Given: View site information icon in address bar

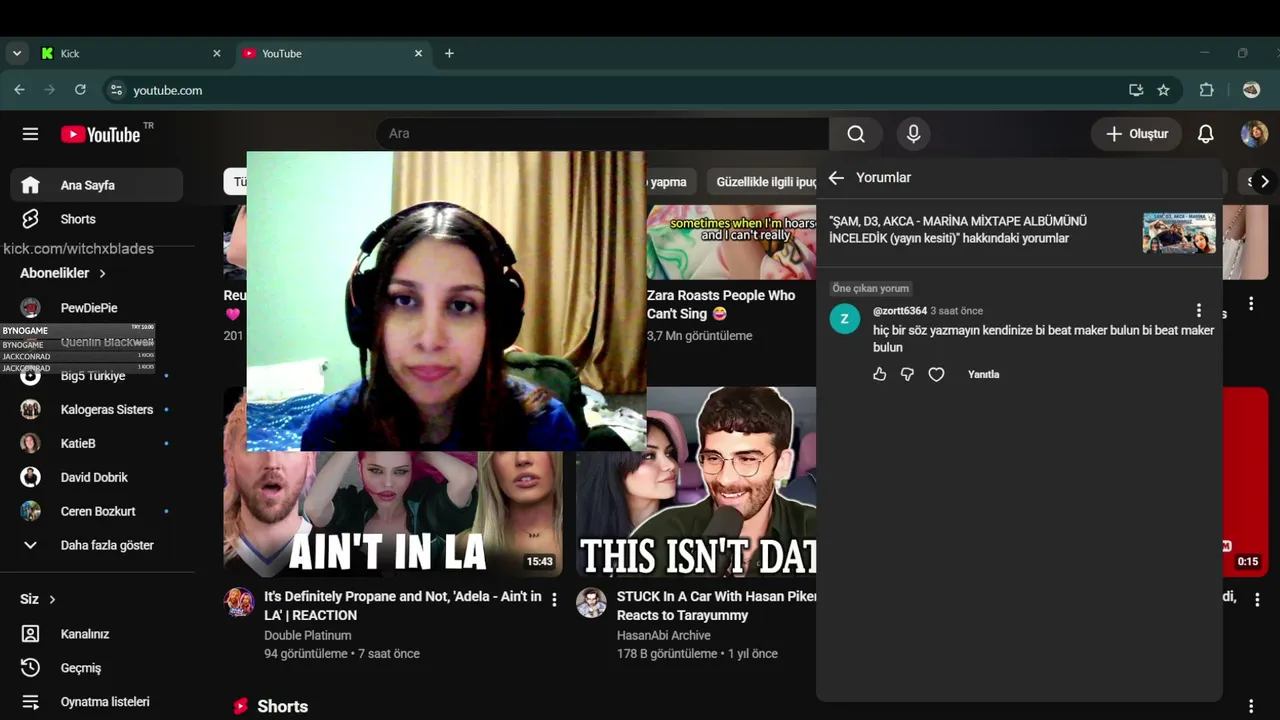Looking at the screenshot, I should coord(116,90).
